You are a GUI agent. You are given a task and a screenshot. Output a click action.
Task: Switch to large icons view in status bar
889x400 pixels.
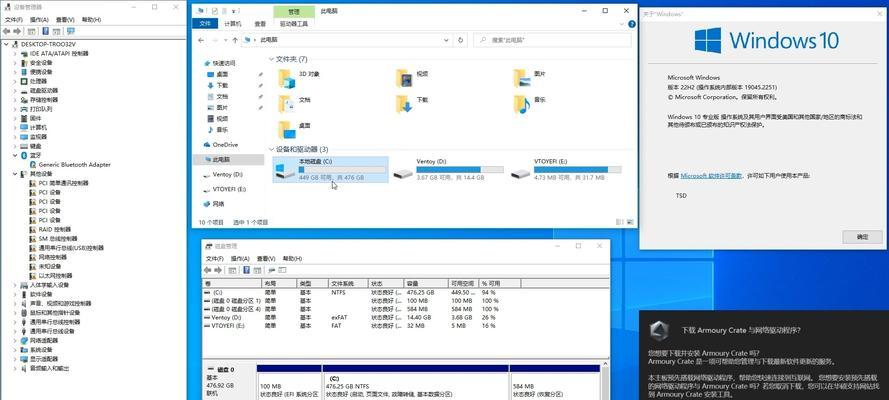click(629, 223)
